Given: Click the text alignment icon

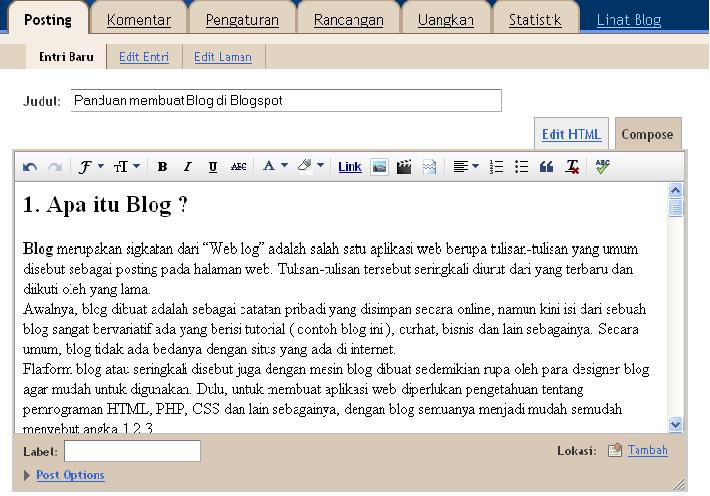Looking at the screenshot, I should tap(461, 167).
